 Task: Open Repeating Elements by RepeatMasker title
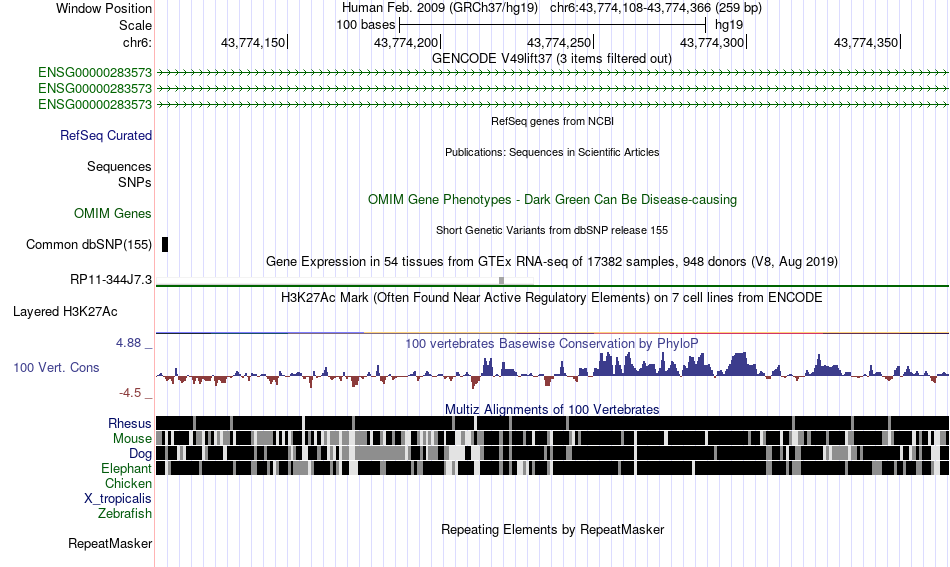(552, 529)
